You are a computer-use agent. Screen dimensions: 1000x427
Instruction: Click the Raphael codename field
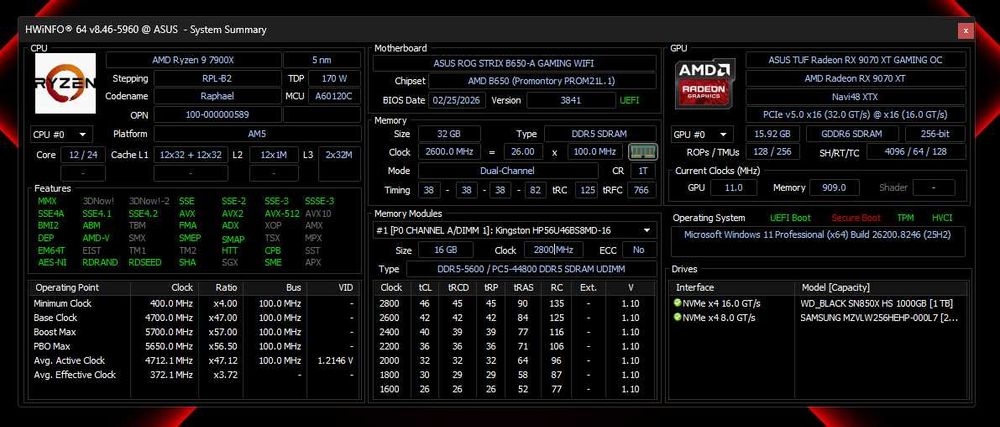(x=217, y=96)
